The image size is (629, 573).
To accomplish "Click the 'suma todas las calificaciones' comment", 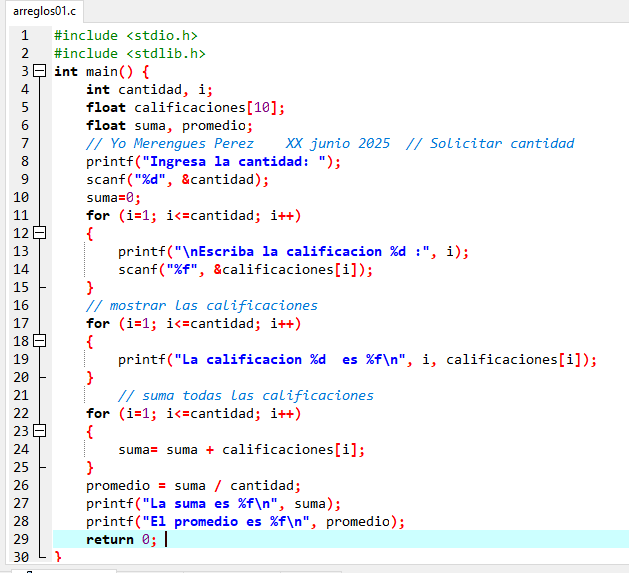I will (245, 395).
